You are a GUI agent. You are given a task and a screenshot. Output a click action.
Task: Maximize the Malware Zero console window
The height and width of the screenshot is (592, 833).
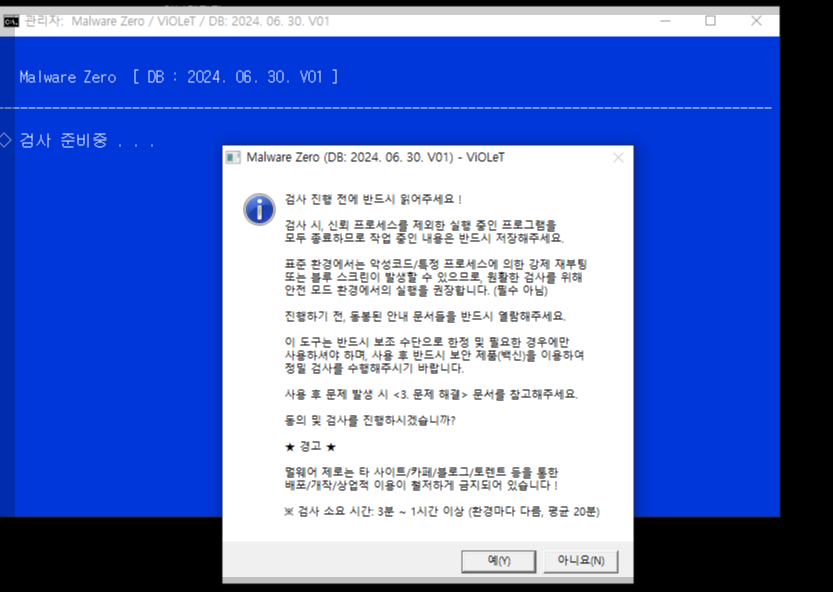pyautogui.click(x=710, y=21)
